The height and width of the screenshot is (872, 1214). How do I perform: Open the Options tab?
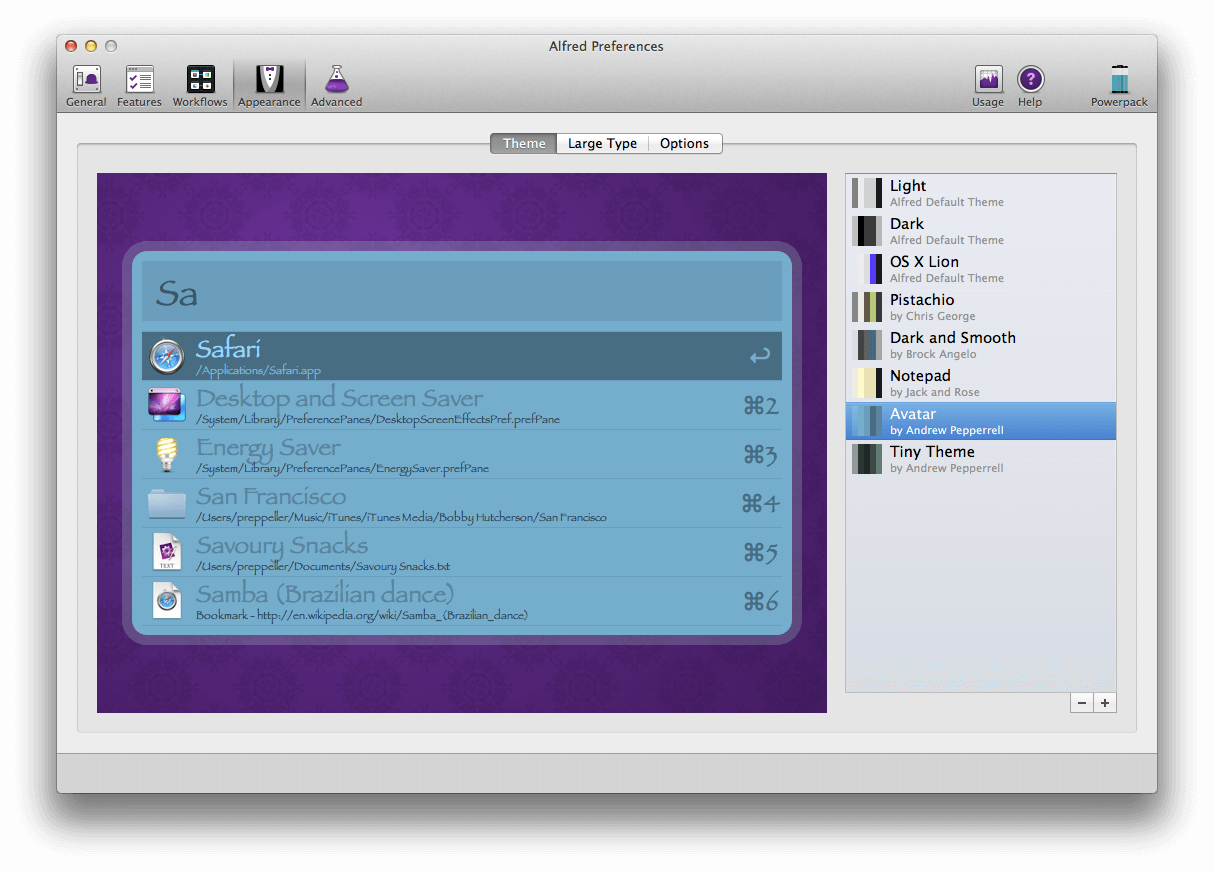coord(685,143)
